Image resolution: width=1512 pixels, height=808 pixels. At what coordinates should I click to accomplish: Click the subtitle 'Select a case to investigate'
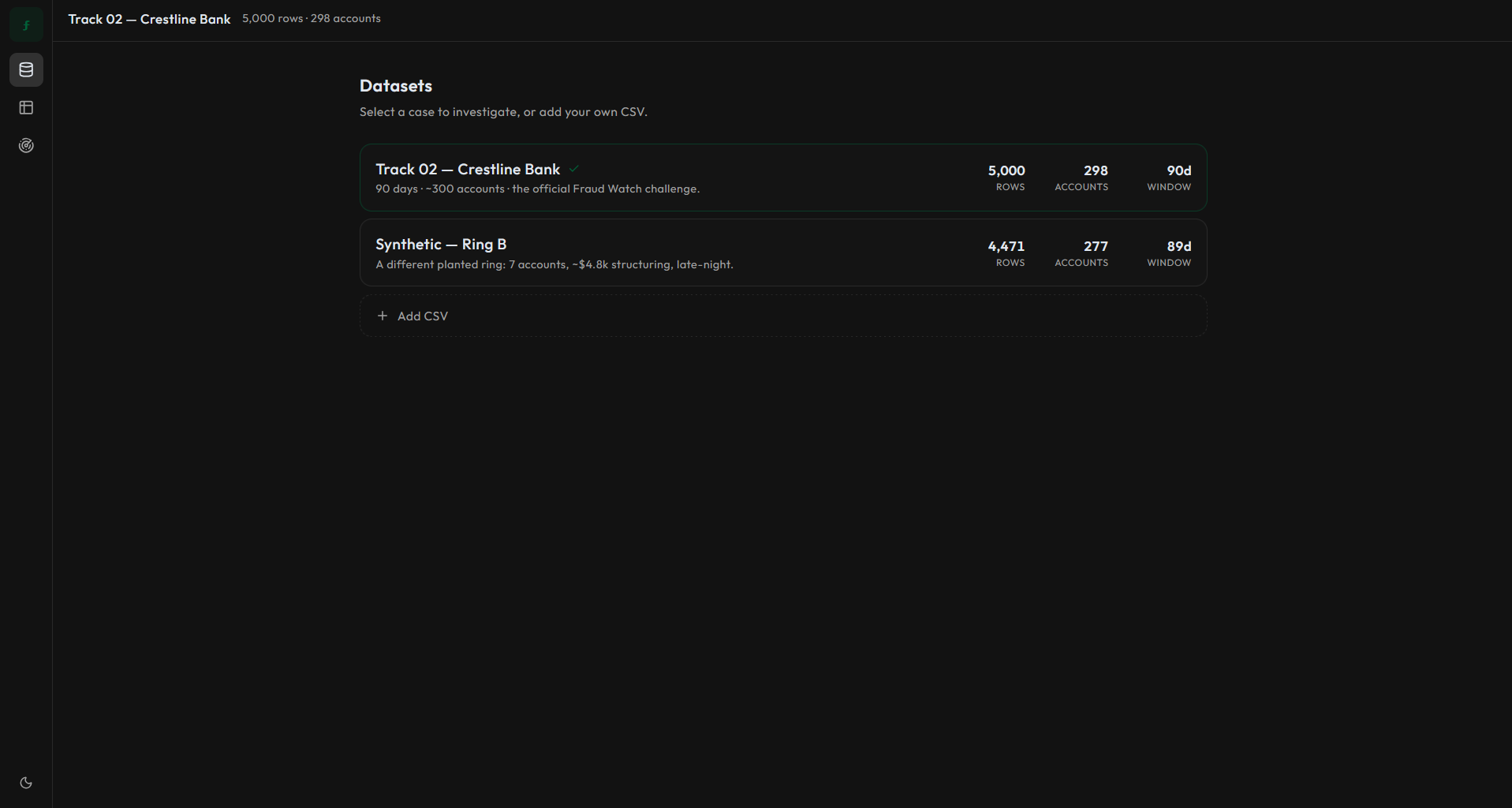pos(503,112)
